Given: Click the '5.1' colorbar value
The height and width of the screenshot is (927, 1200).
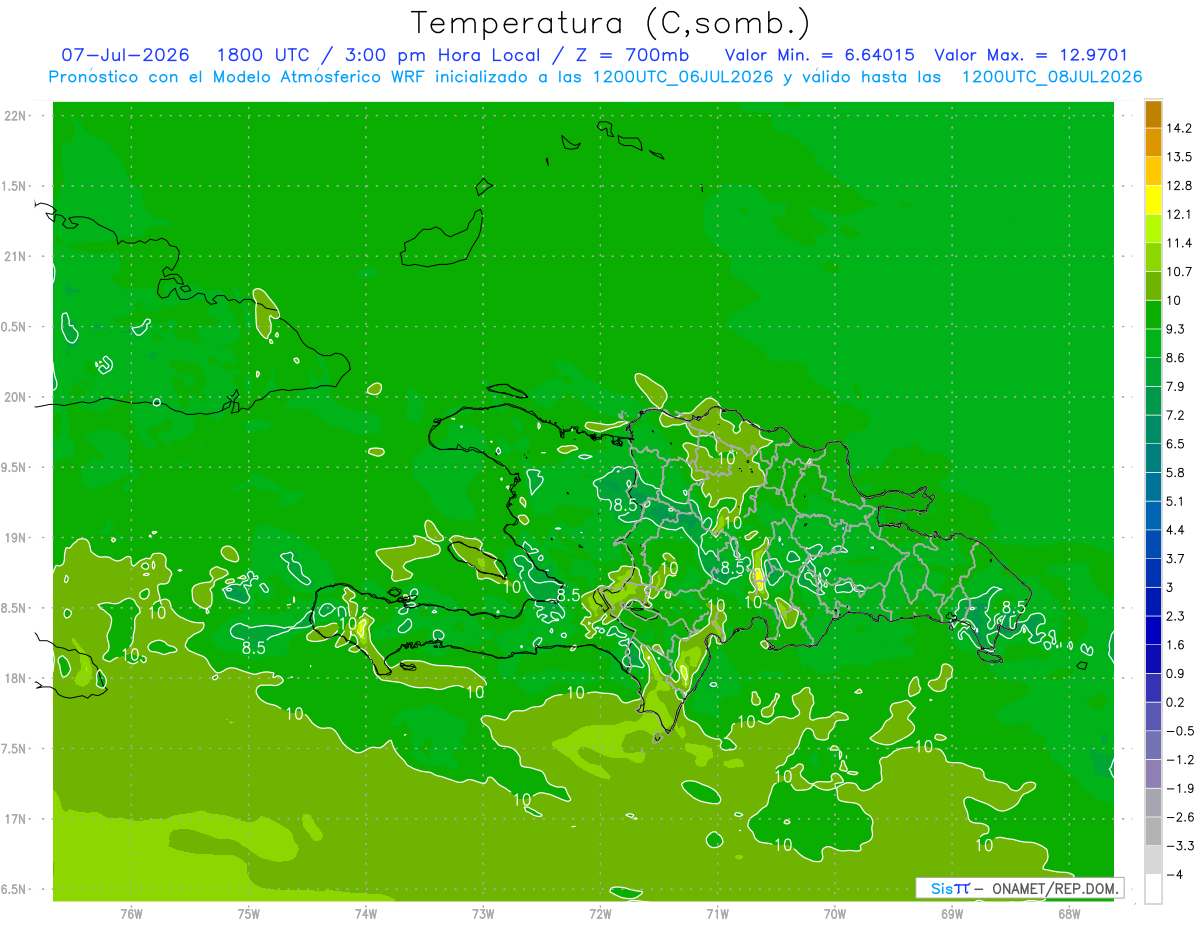Looking at the screenshot, I should click(1176, 501).
